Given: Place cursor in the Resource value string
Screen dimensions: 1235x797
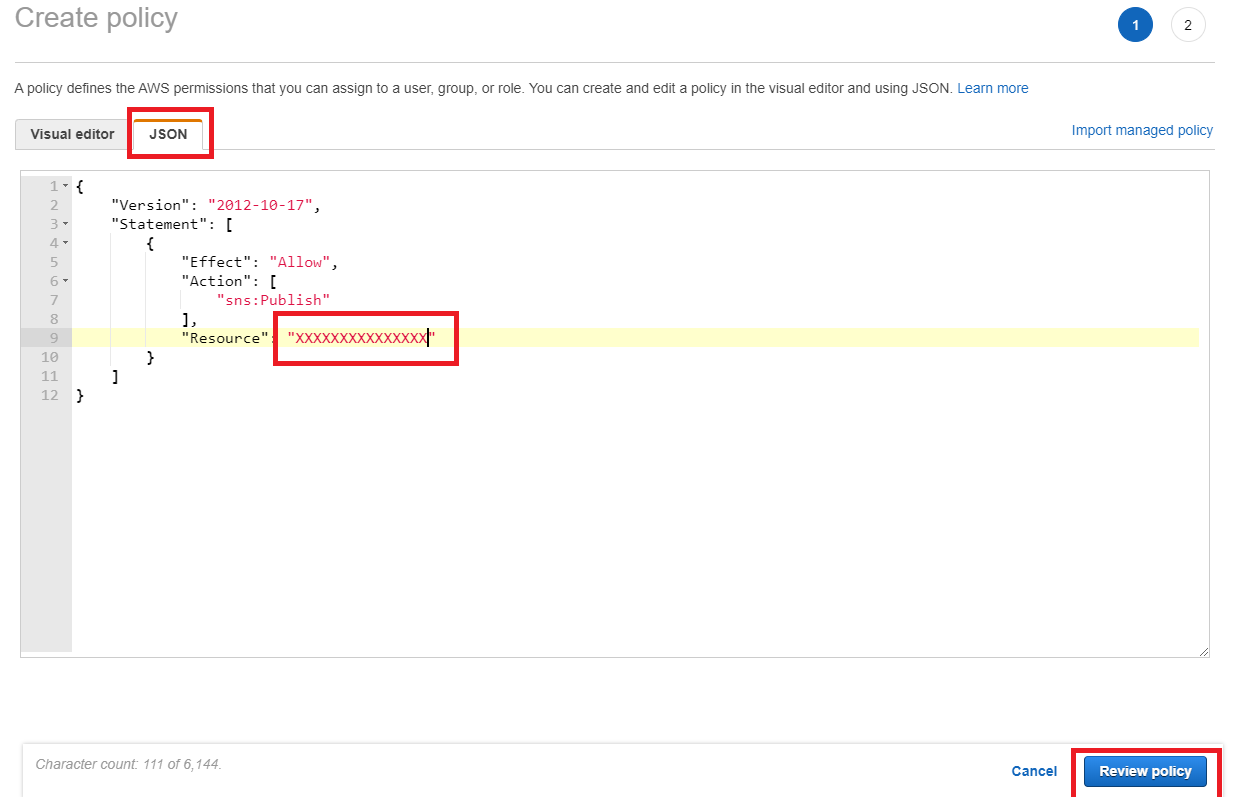Looking at the screenshot, I should (x=360, y=338).
